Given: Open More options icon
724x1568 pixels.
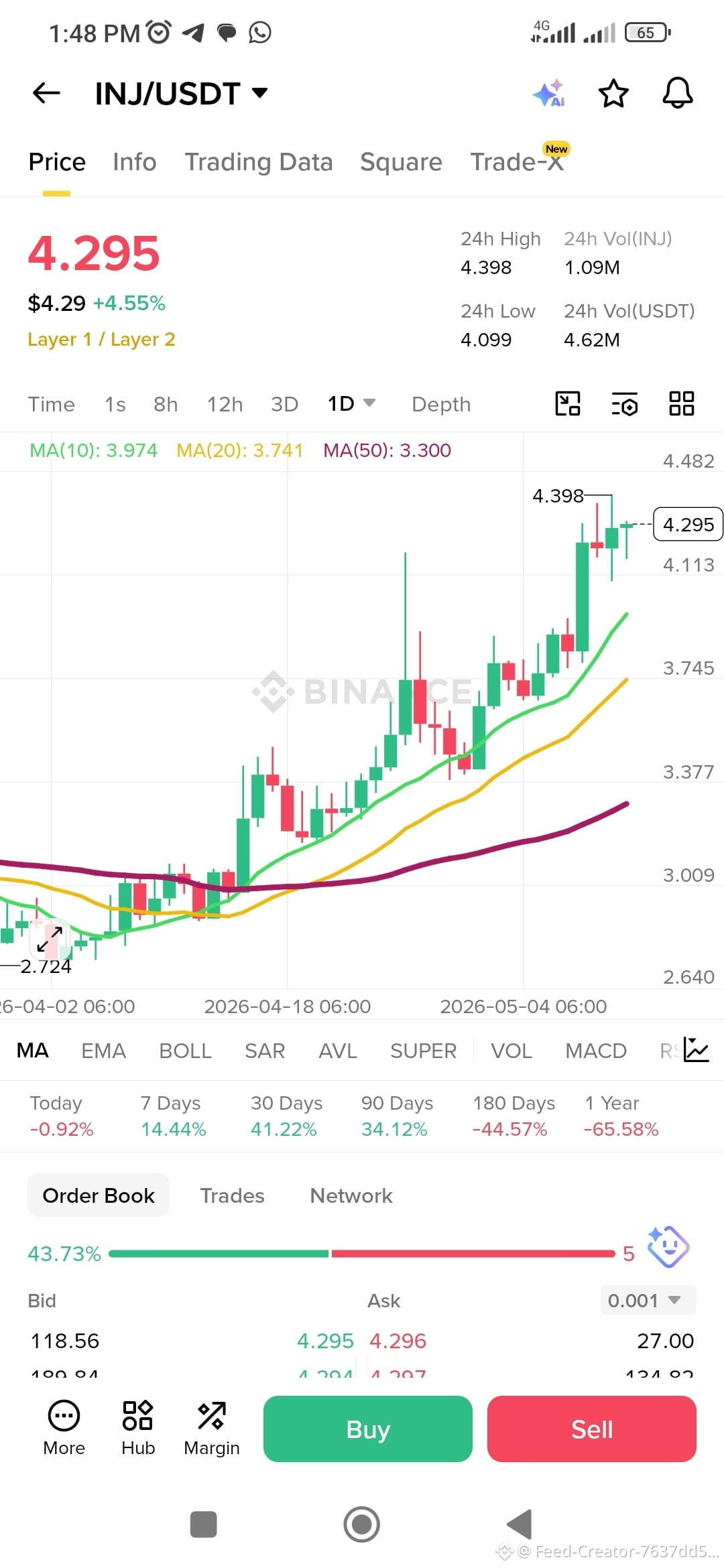Looking at the screenshot, I should [x=64, y=1429].
